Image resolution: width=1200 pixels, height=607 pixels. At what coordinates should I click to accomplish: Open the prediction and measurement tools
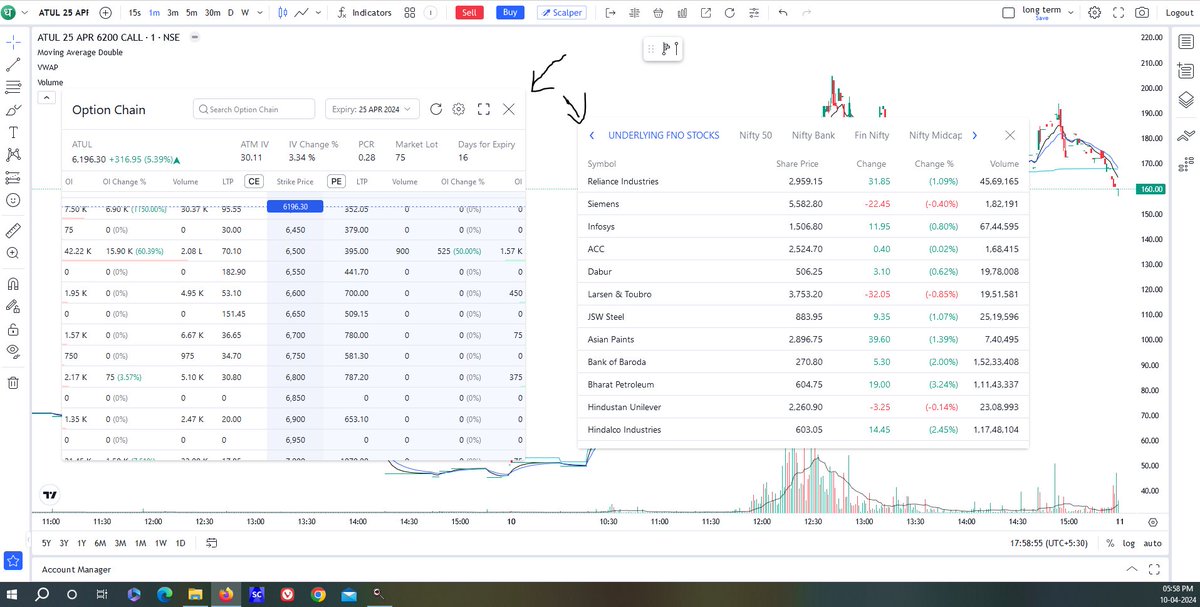tap(13, 177)
